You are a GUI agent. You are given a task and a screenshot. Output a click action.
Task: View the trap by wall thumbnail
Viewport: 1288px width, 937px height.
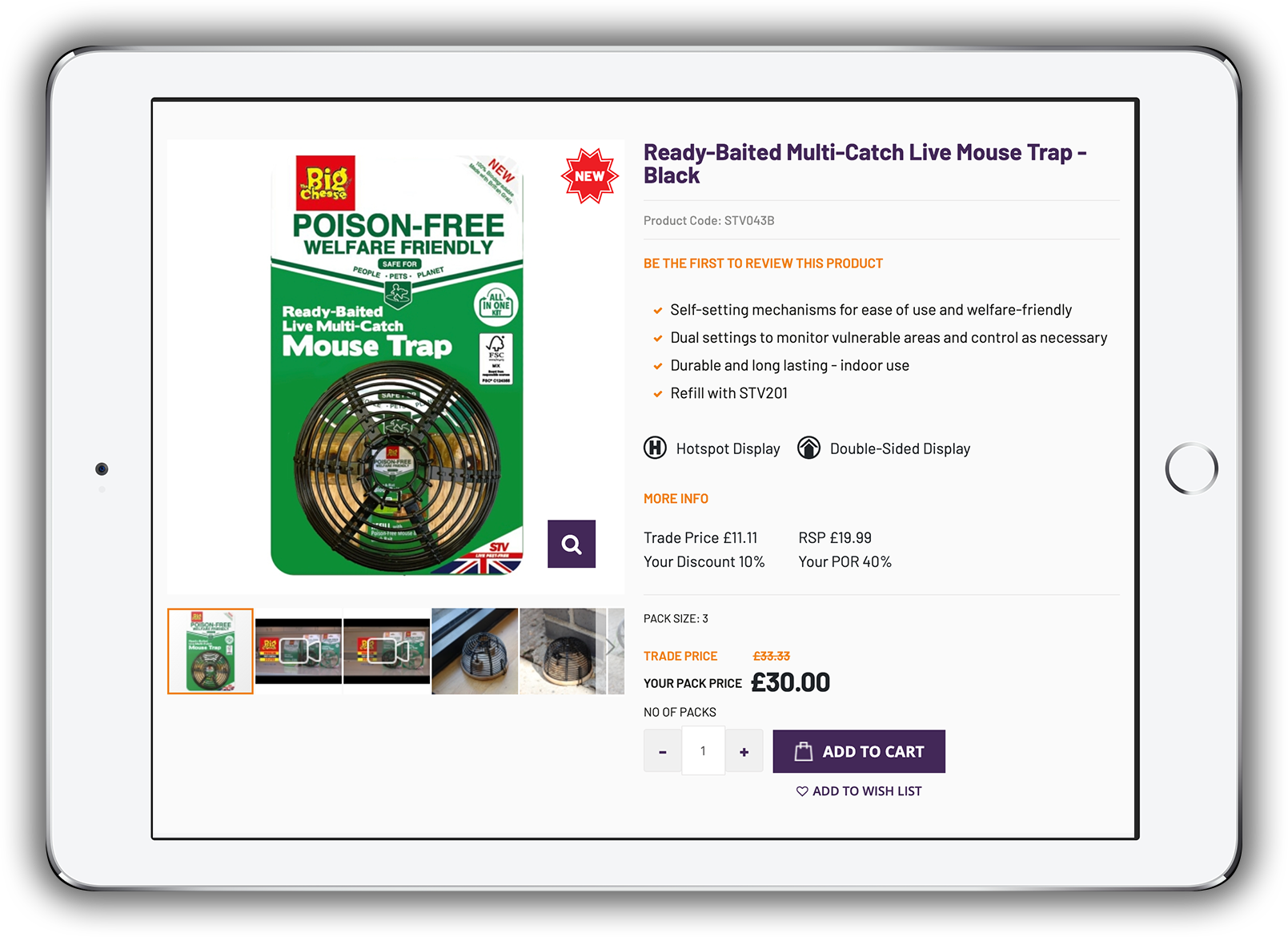point(563,651)
